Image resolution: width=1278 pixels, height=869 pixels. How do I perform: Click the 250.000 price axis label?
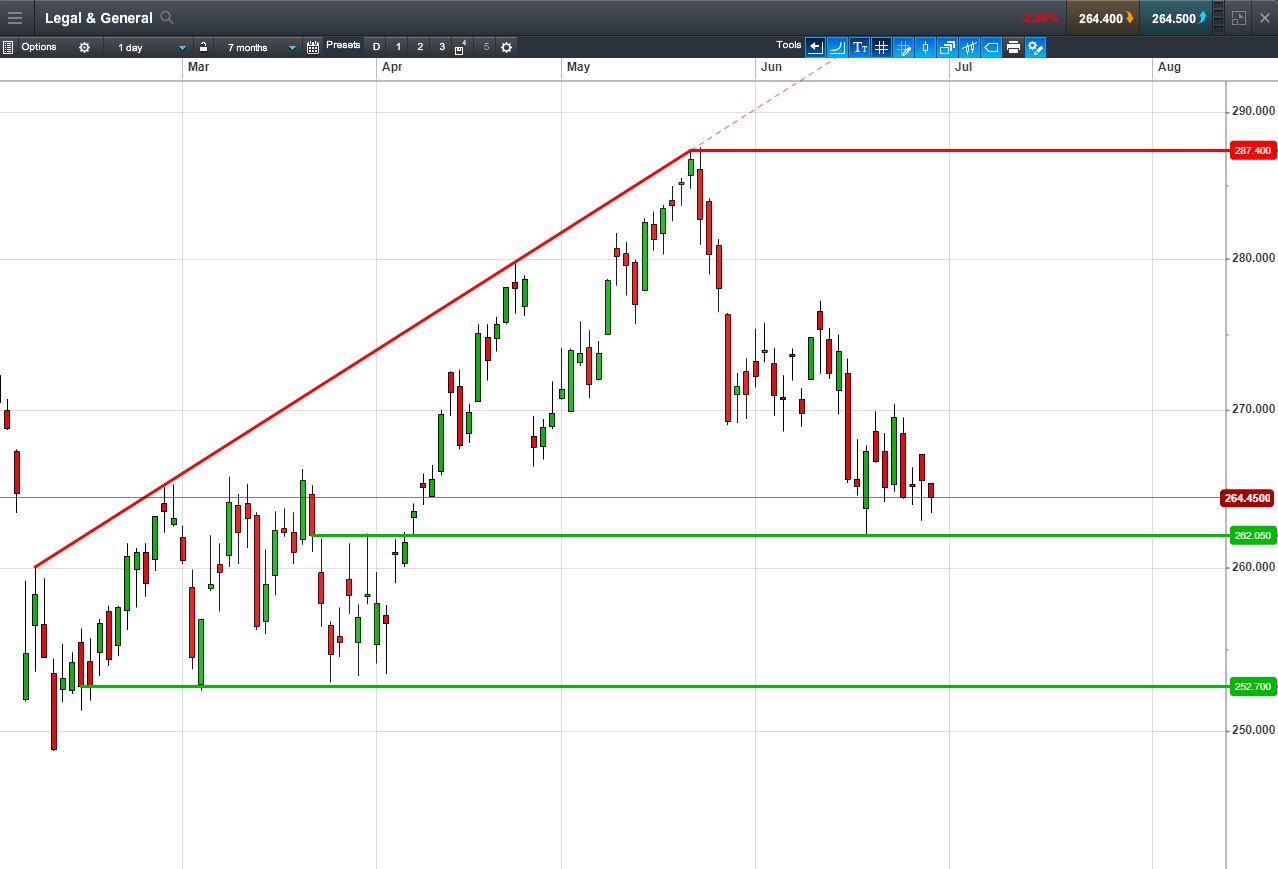1253,730
